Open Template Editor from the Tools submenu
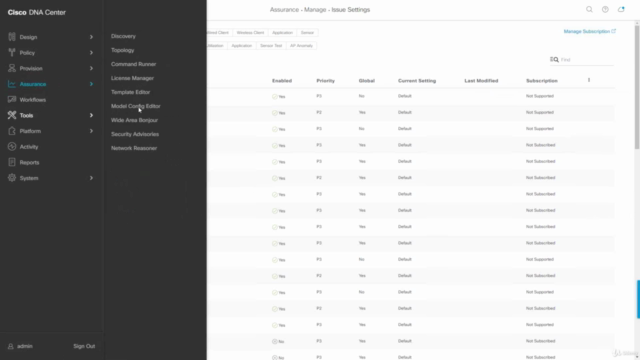This screenshot has width=640, height=360. point(131,92)
